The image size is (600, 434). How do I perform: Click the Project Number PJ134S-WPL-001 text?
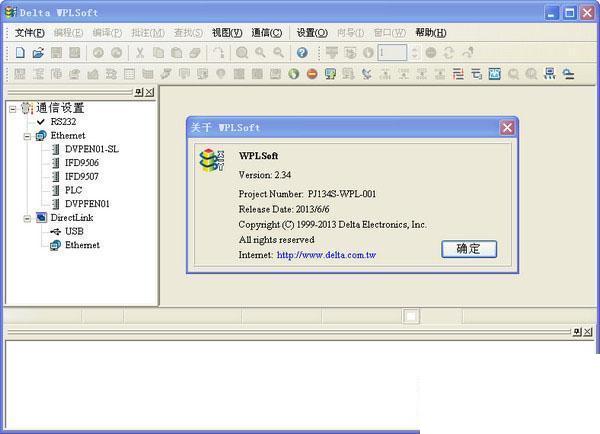point(307,194)
